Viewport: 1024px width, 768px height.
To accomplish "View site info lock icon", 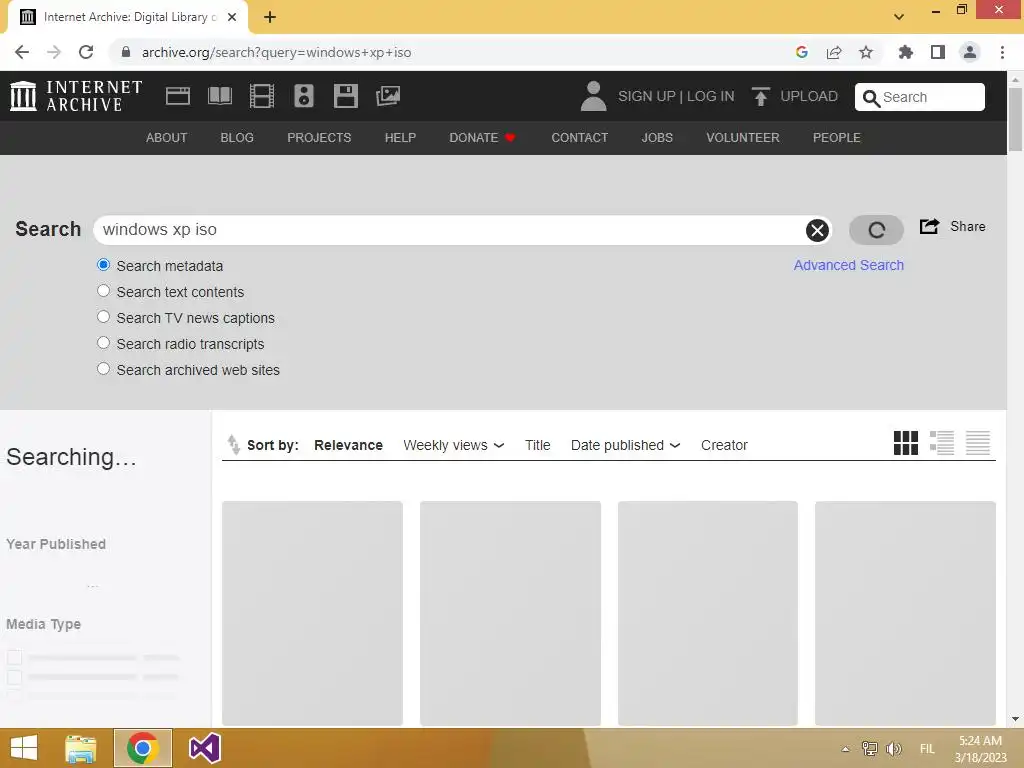I will point(126,52).
